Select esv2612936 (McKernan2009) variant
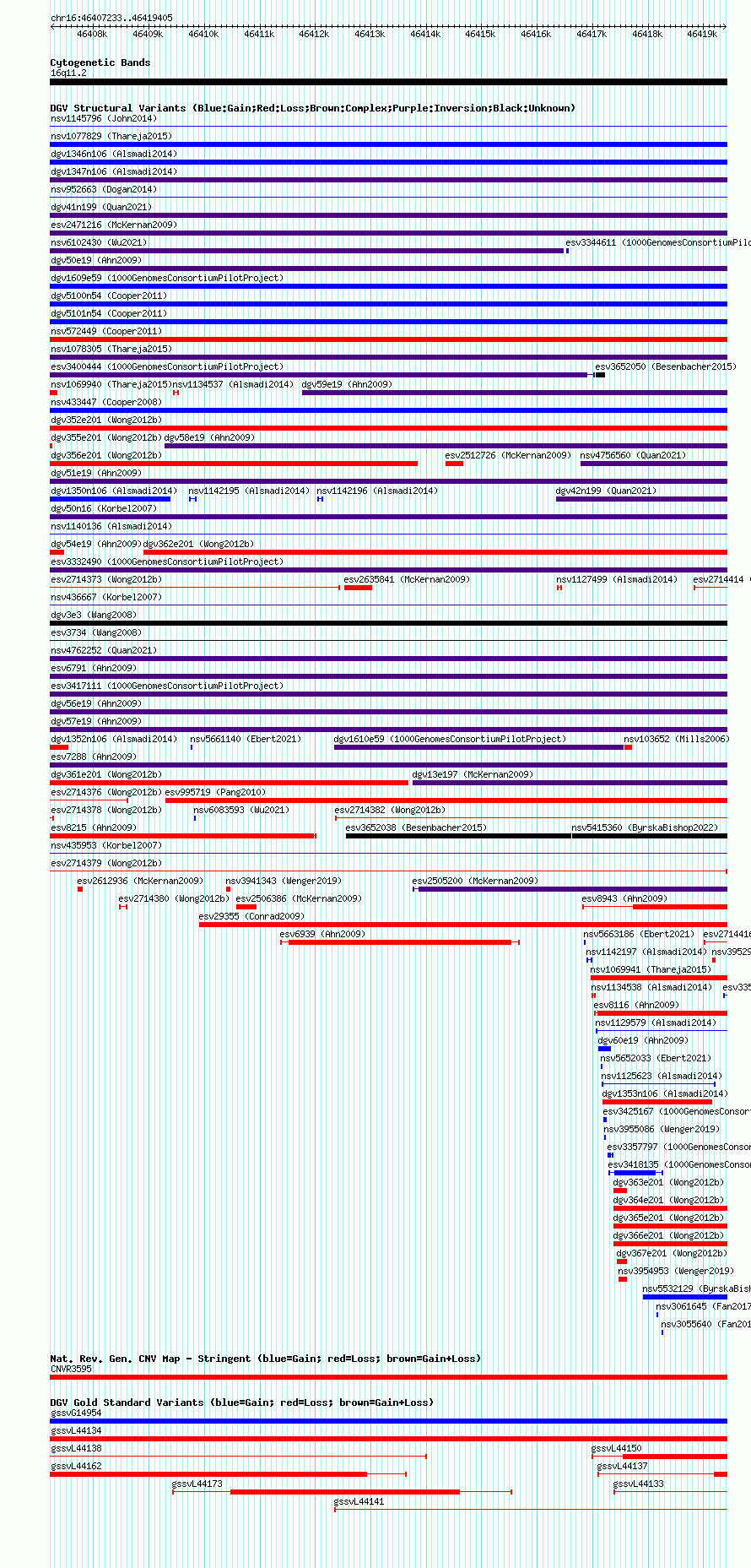The width and height of the screenshot is (751, 1568). point(140,881)
